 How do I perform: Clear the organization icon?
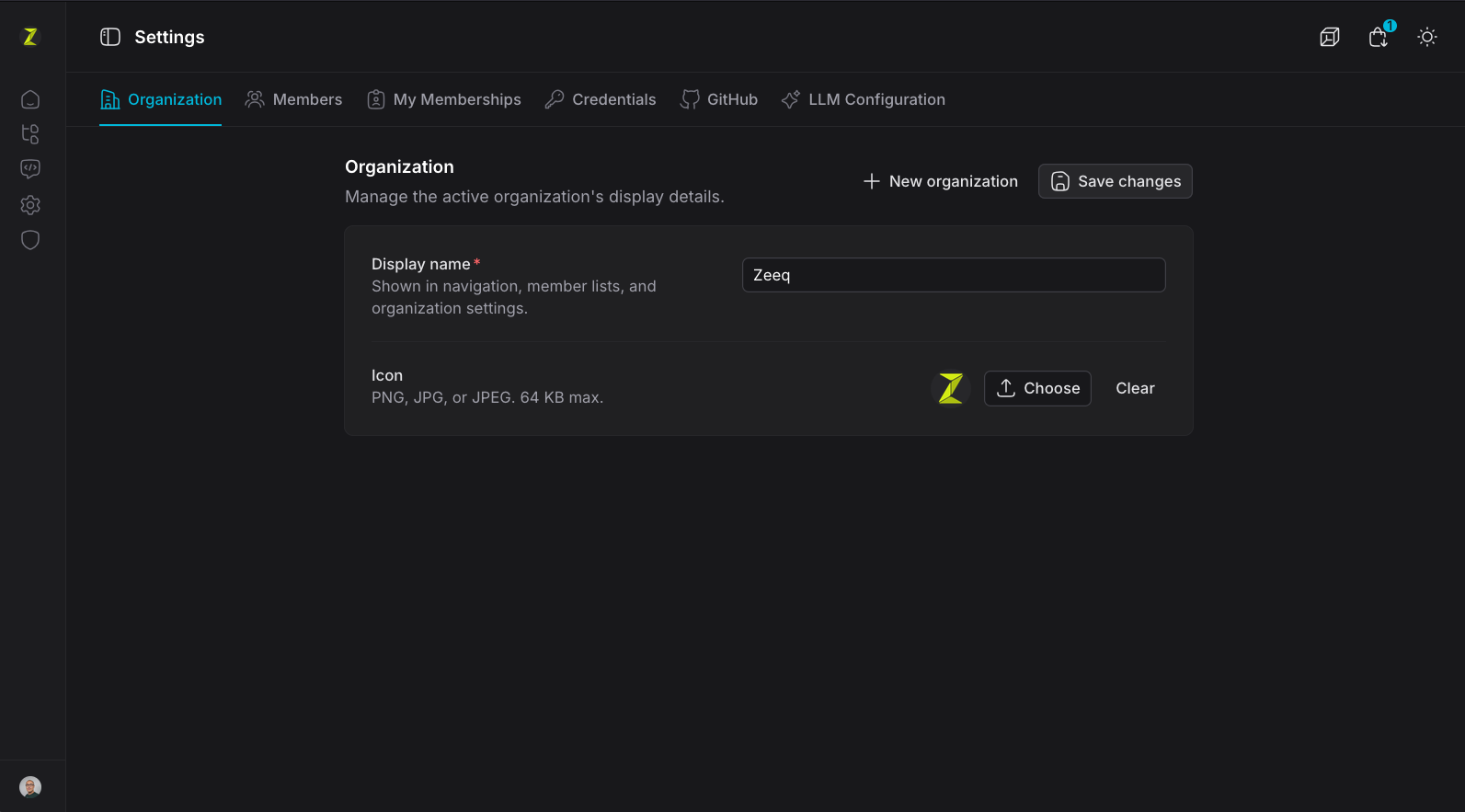[x=1135, y=388]
